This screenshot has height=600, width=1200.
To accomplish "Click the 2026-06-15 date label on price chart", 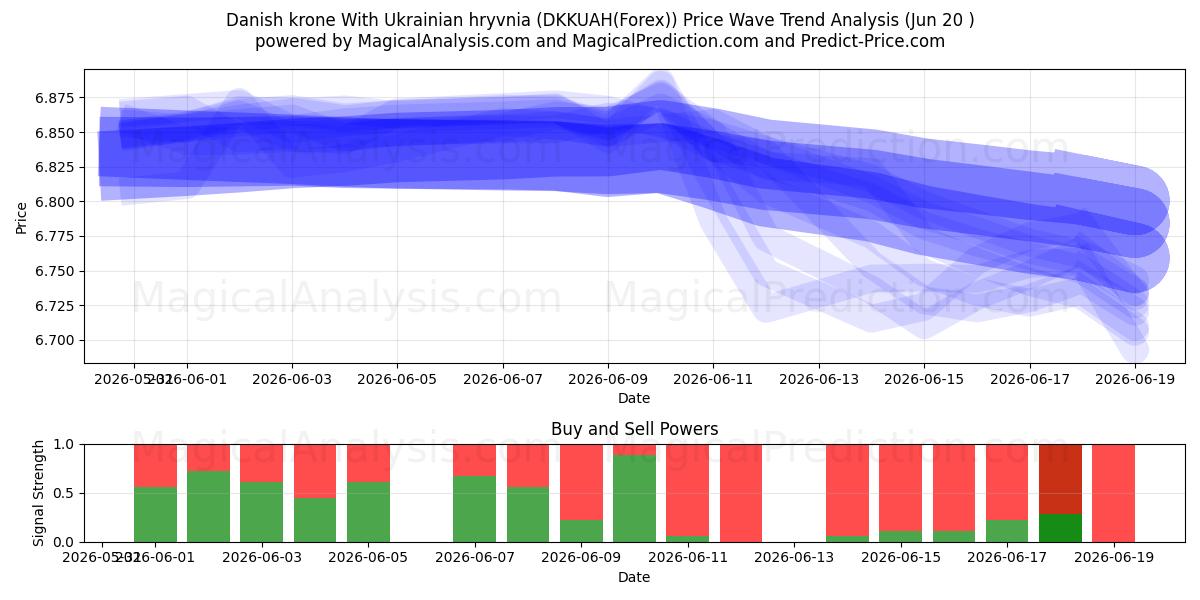I will (924, 379).
